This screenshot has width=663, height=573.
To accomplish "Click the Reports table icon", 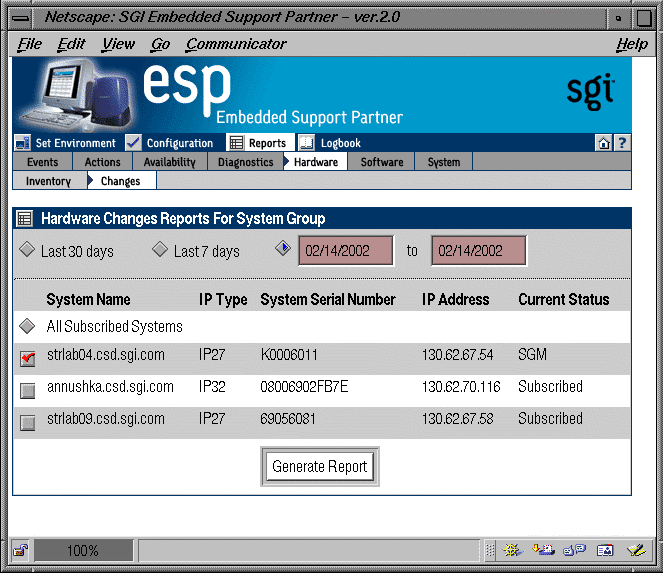I will [x=236, y=143].
